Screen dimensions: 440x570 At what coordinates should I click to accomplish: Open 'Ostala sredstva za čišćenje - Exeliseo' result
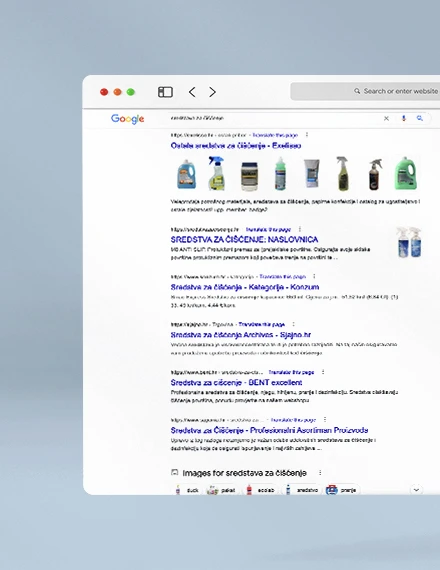click(236, 145)
